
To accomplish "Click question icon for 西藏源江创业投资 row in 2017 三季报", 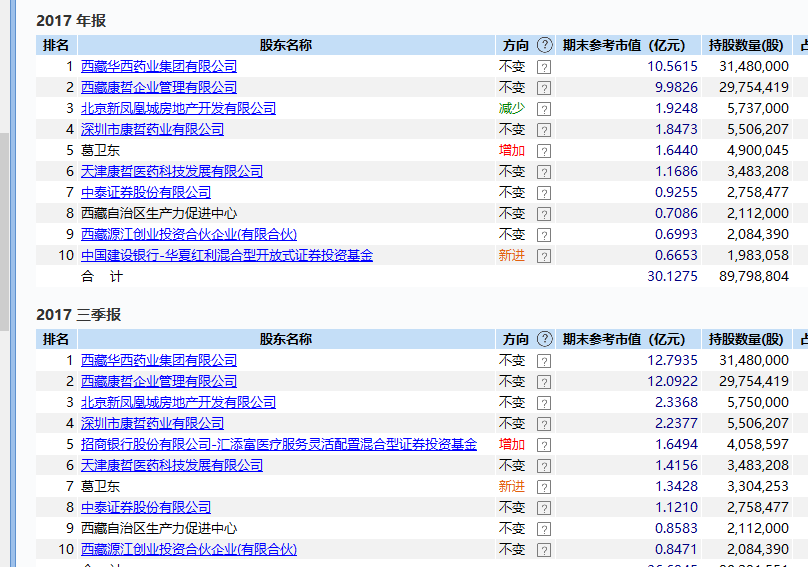I will pos(544,550).
